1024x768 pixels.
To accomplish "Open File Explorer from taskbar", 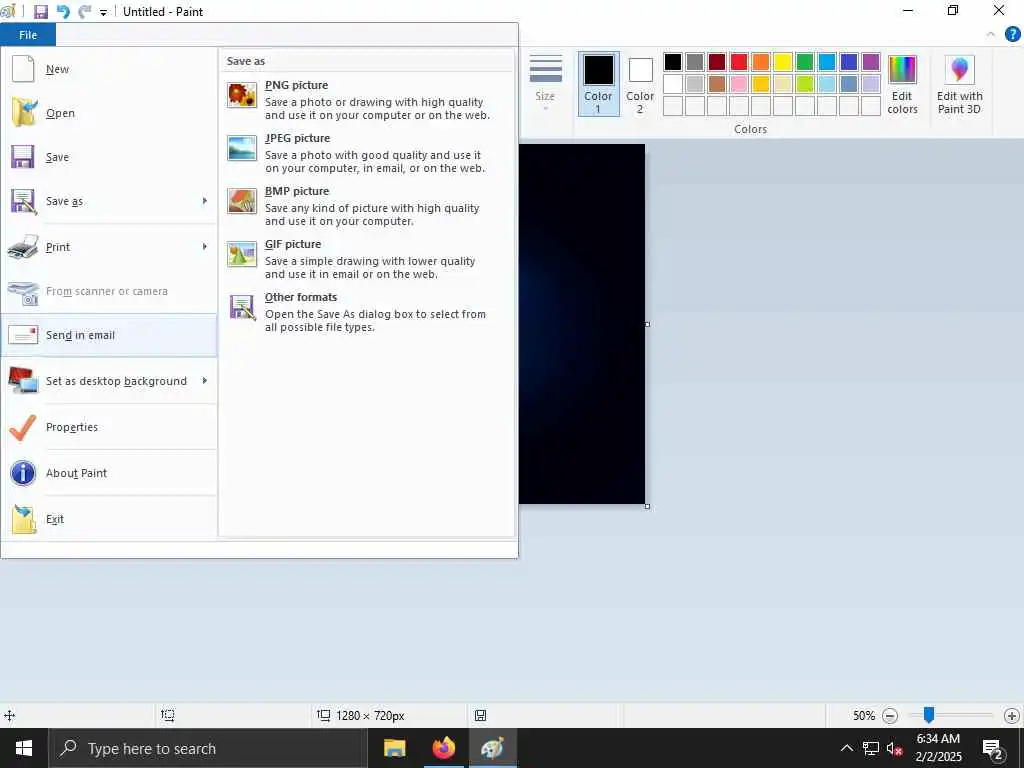I will (x=394, y=748).
